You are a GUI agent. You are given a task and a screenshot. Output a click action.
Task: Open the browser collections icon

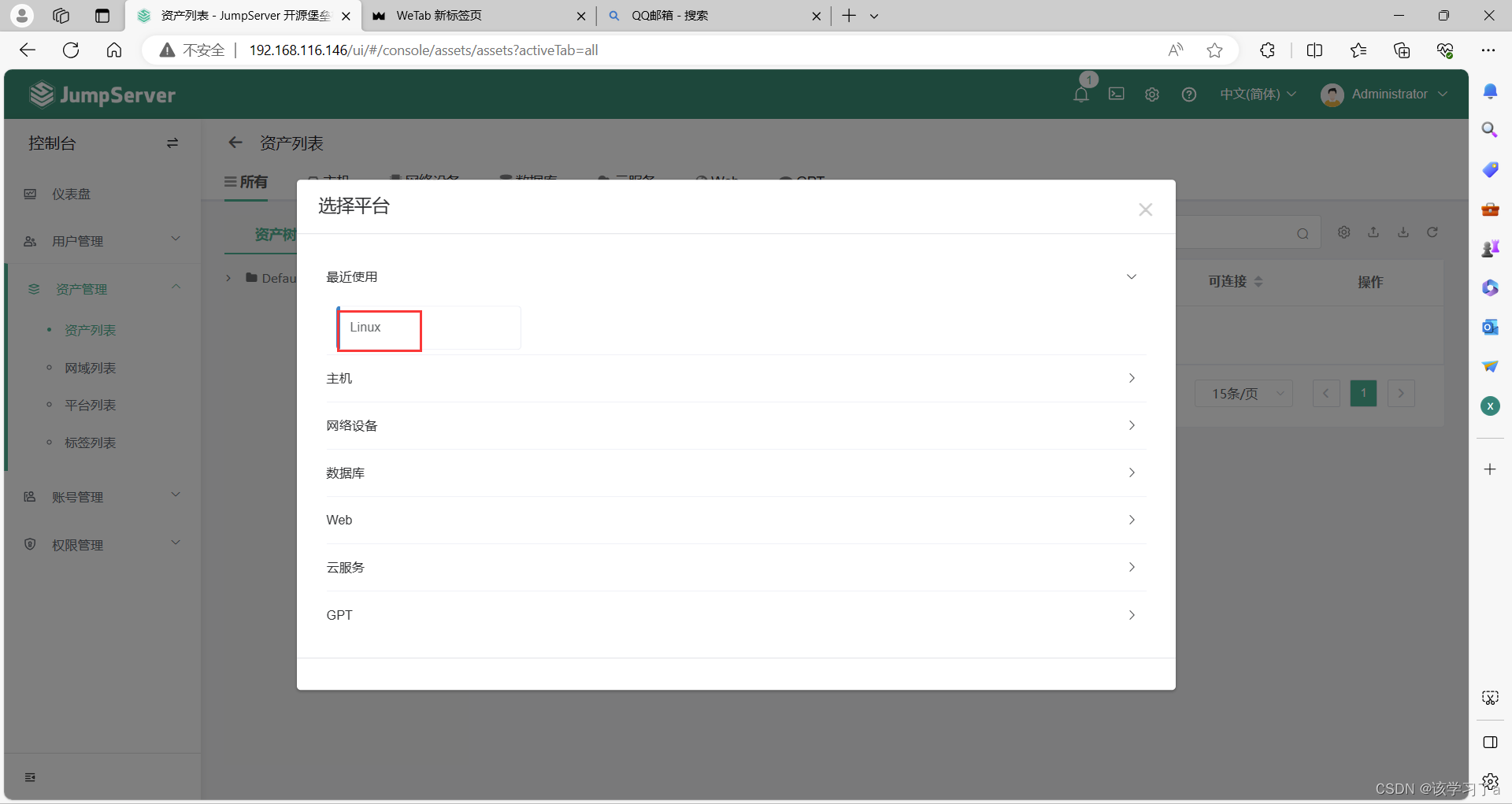(1402, 50)
